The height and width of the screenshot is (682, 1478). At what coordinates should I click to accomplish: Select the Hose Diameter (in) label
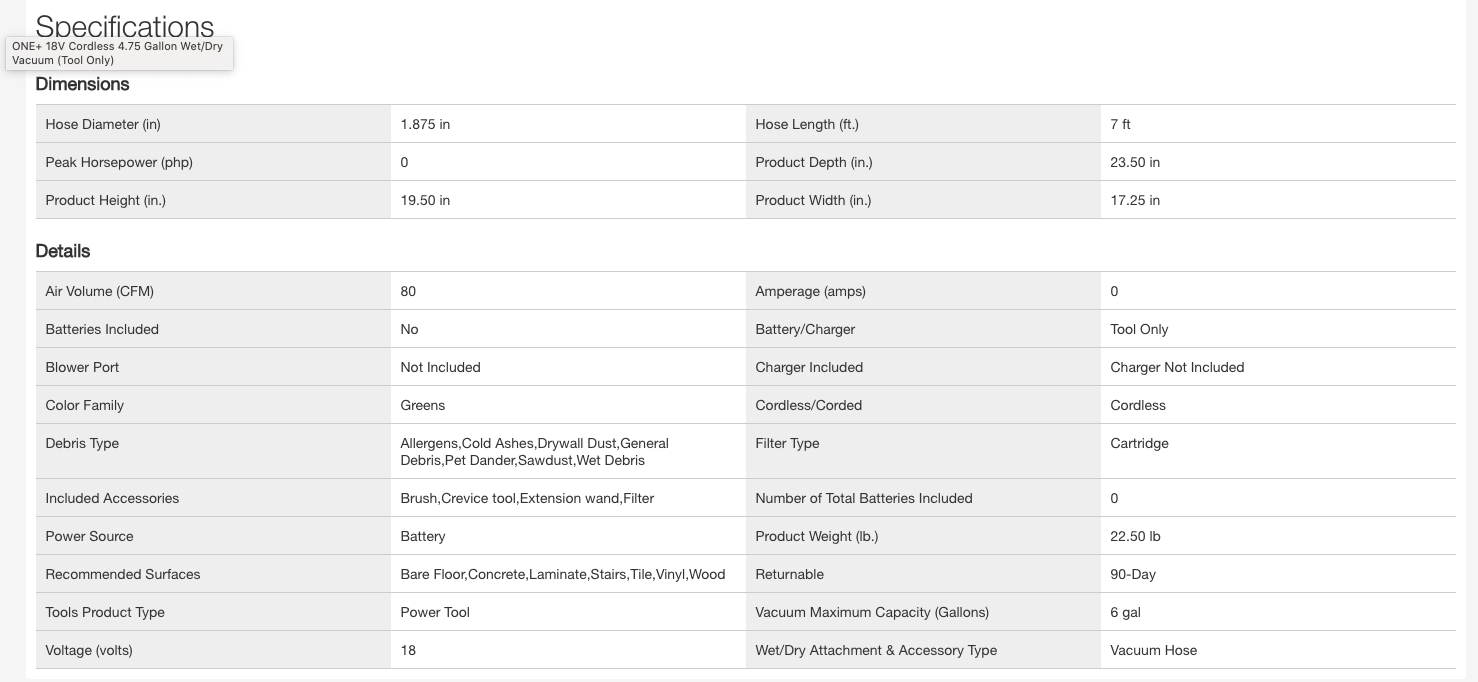(103, 124)
